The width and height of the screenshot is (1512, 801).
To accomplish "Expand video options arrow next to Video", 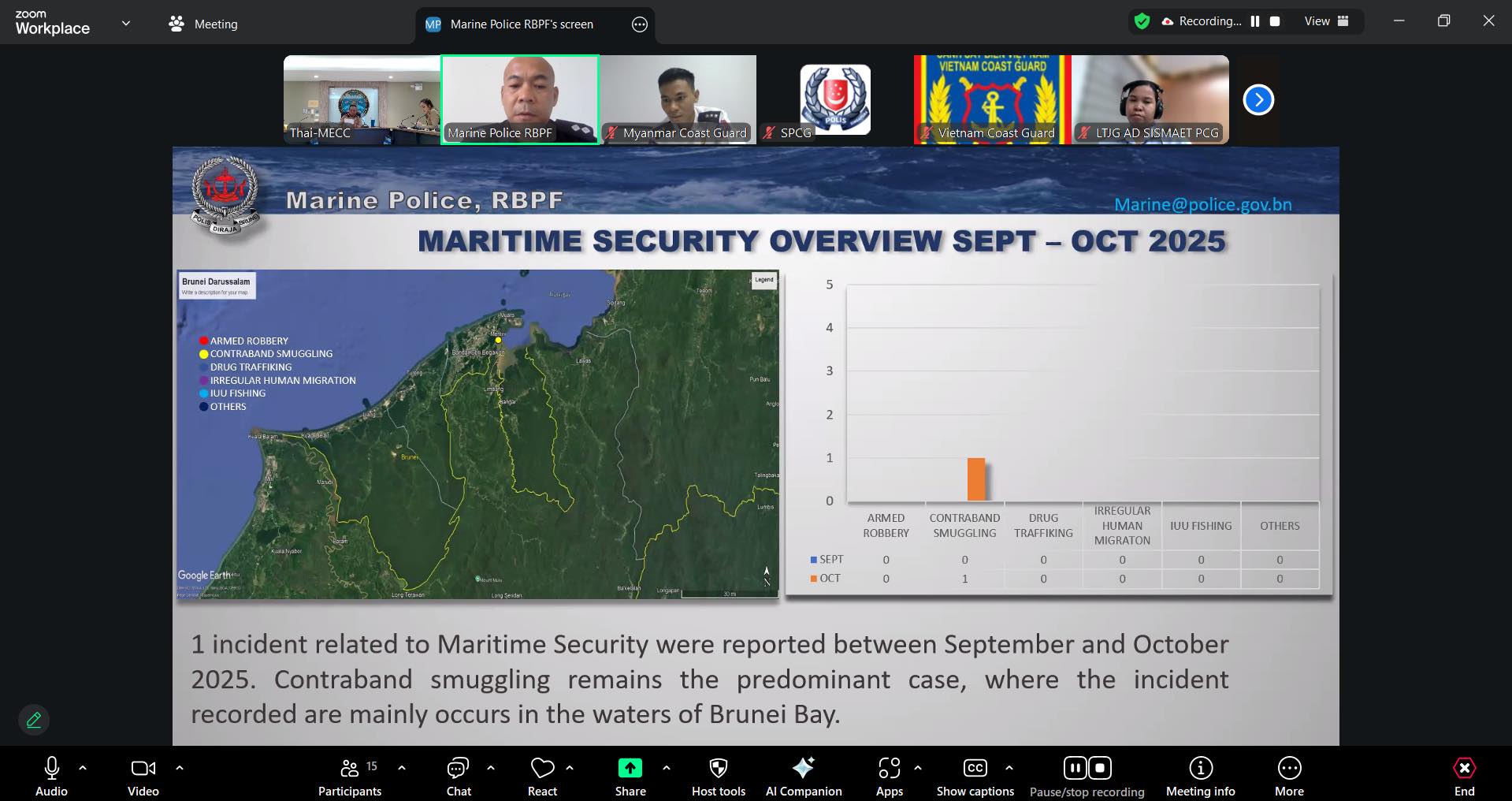I will click(x=180, y=767).
